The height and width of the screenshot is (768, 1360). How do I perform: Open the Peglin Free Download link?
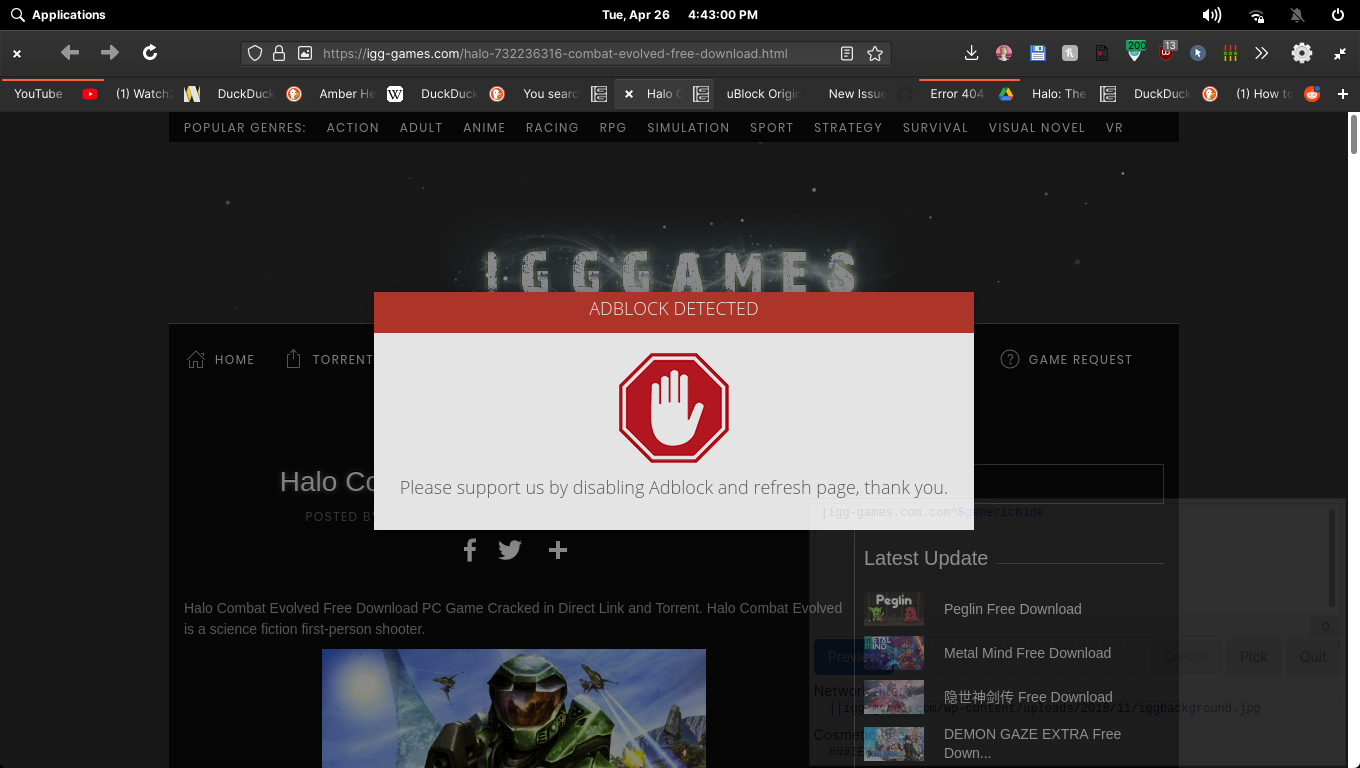point(1012,609)
